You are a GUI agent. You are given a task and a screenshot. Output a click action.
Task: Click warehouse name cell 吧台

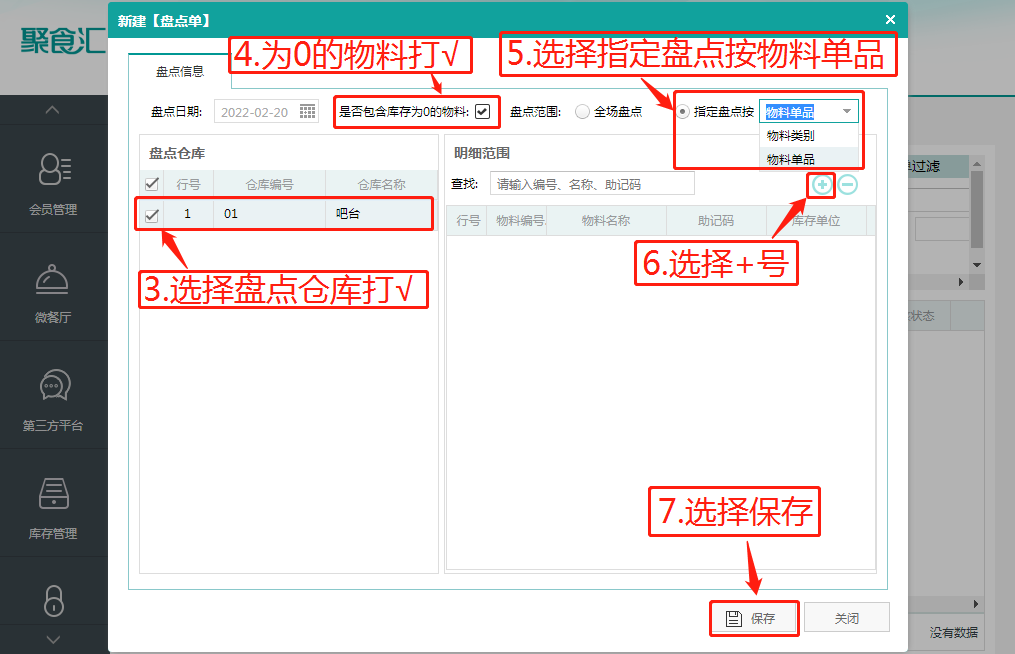(x=379, y=214)
